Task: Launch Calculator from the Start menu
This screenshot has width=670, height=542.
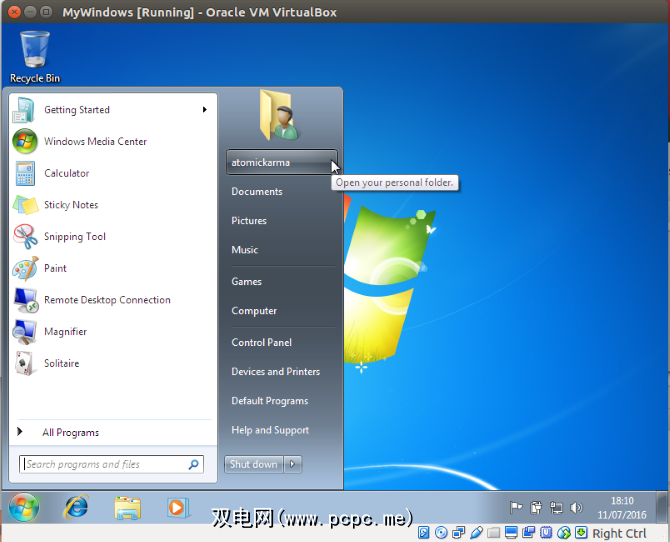Action: tap(113, 173)
